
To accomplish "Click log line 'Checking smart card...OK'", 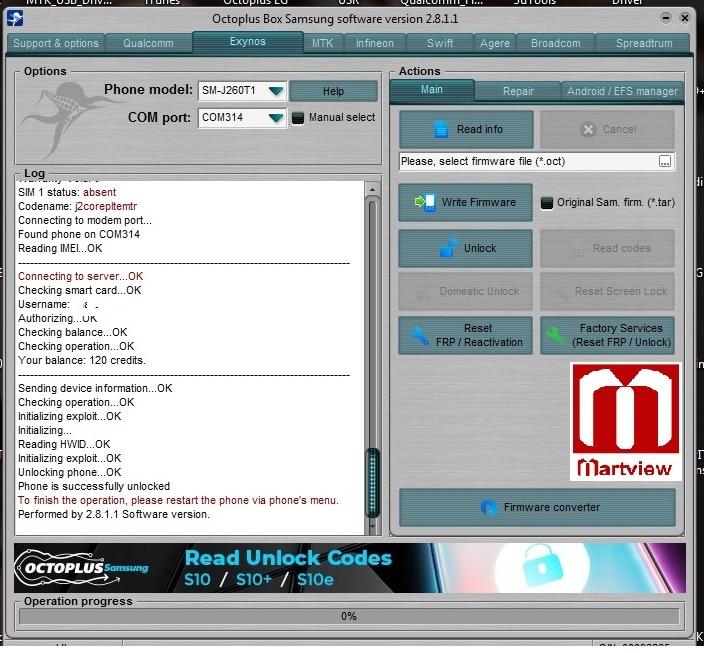I will click(80, 292).
